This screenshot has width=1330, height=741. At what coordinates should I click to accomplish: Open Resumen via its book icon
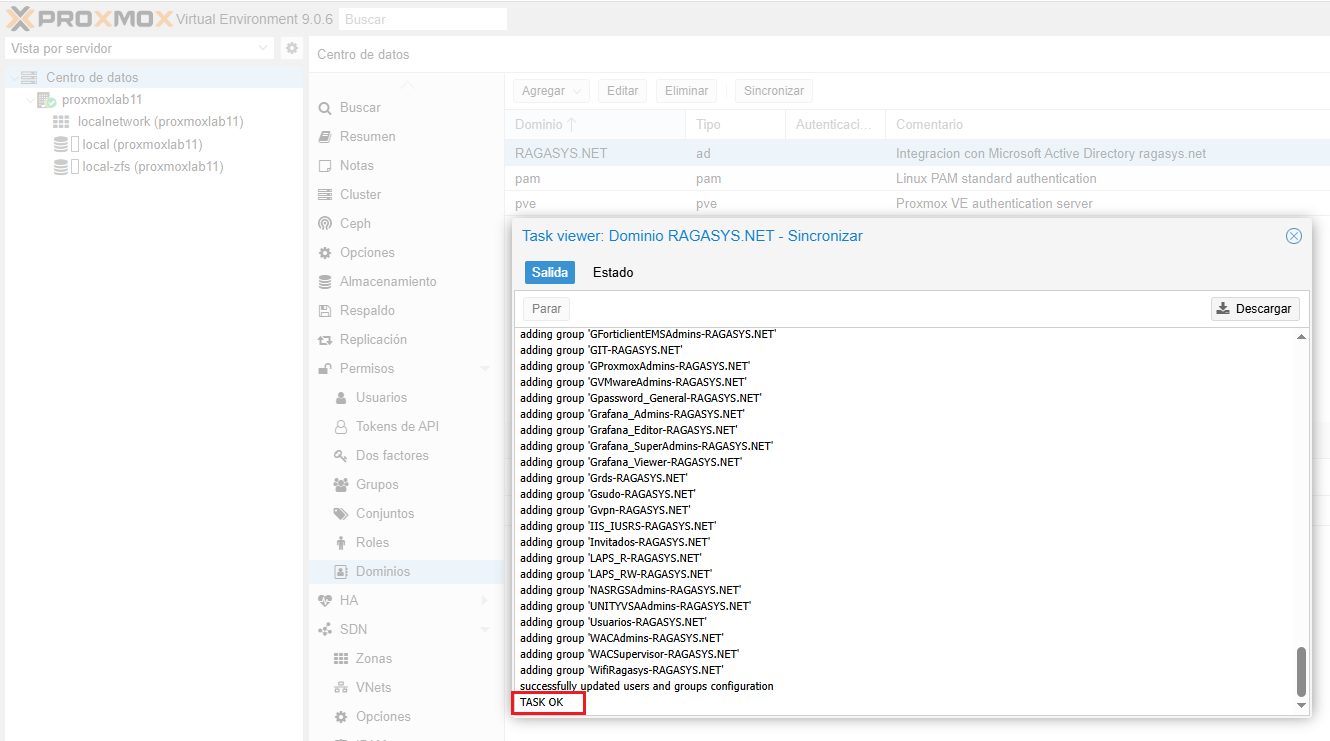pos(324,137)
